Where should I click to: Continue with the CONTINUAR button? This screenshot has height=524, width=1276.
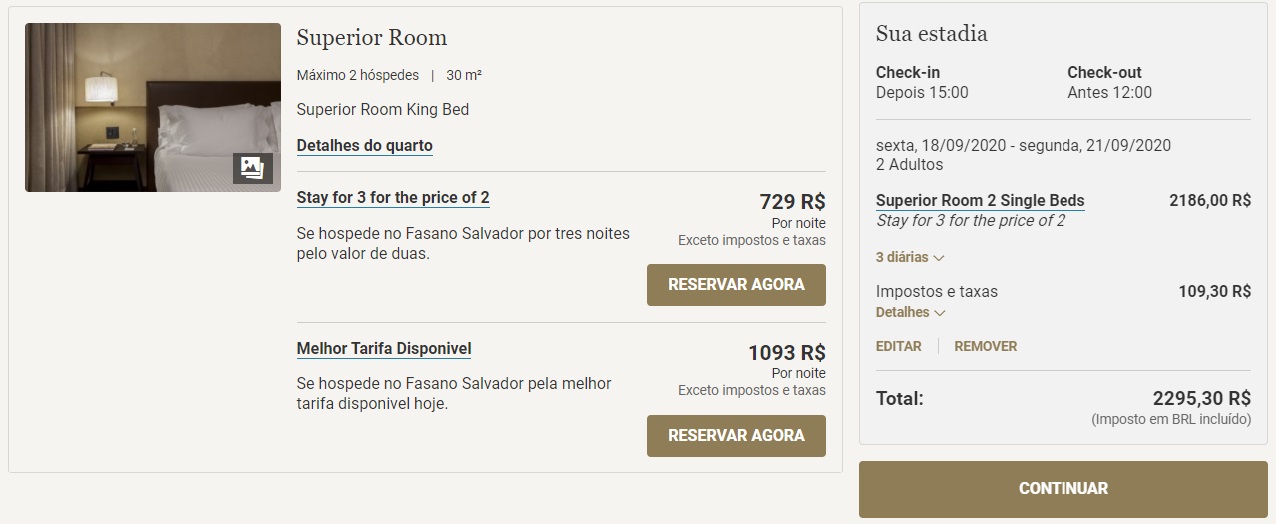(x=1063, y=489)
